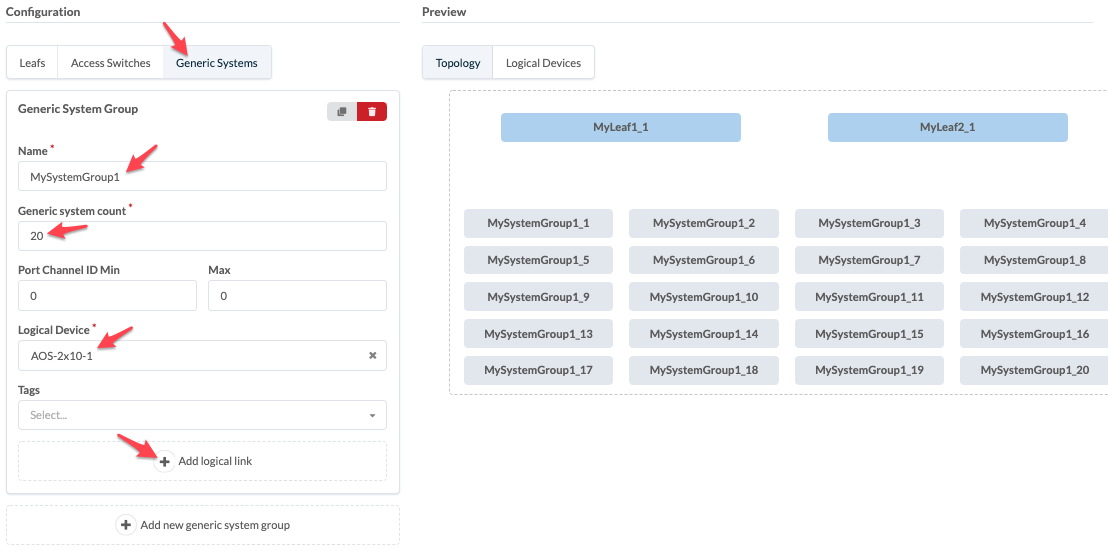Screen dimensions: 1108x559
Task: Select the MyLeaf1_1 node in topology
Action: [x=620, y=127]
